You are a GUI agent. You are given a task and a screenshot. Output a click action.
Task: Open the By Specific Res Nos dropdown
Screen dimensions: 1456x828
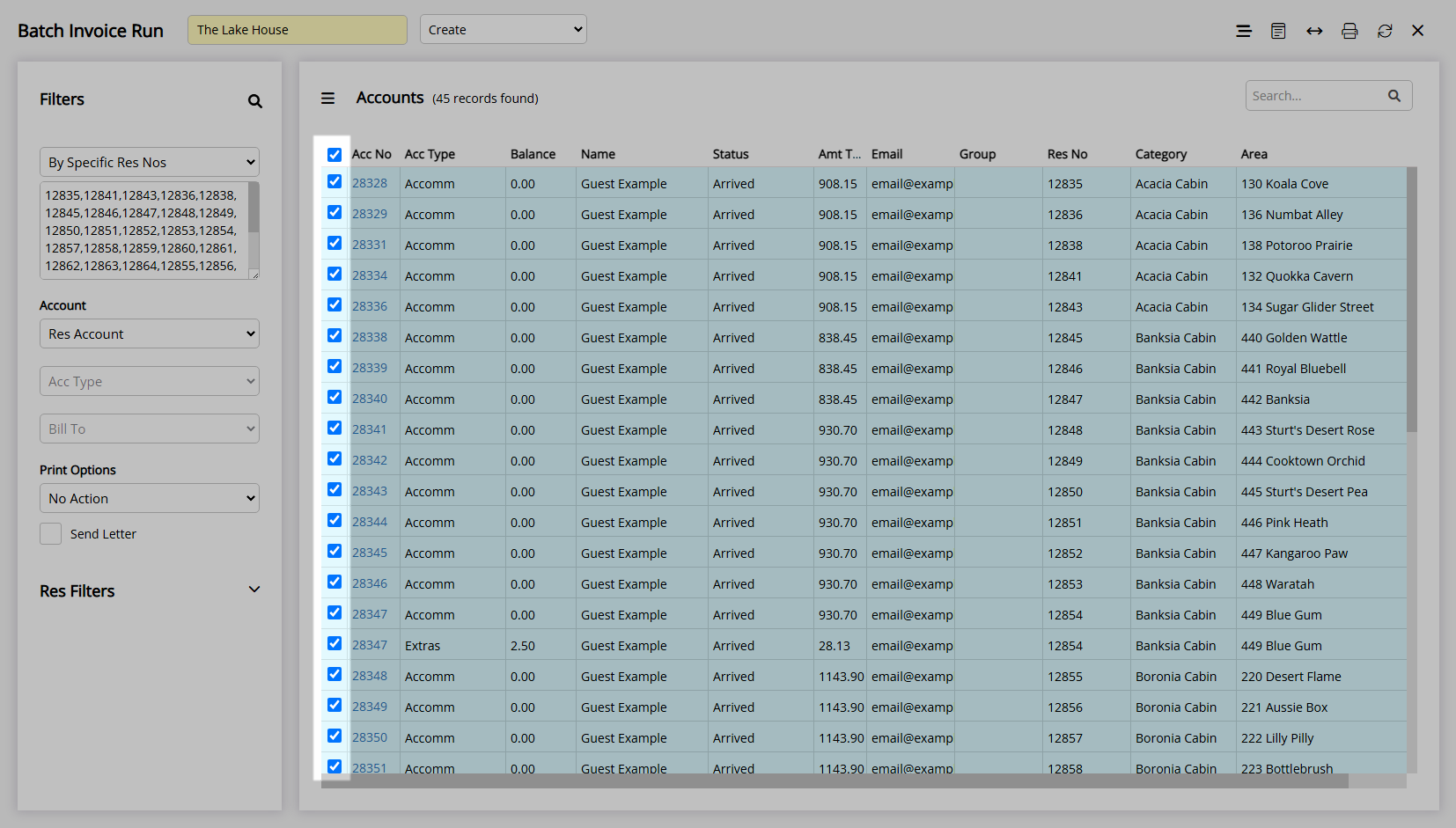coord(150,162)
